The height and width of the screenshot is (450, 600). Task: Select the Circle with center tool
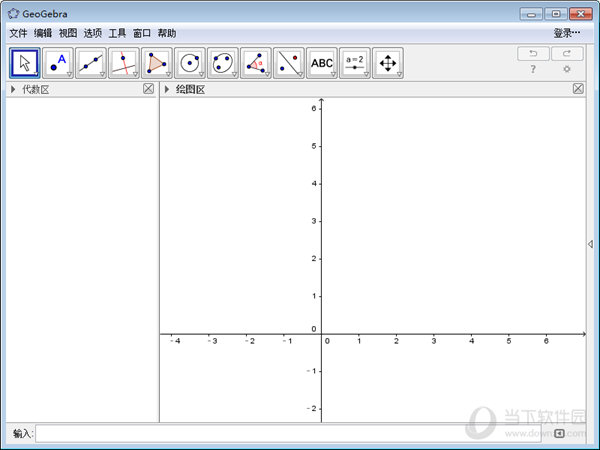pyautogui.click(x=190, y=63)
